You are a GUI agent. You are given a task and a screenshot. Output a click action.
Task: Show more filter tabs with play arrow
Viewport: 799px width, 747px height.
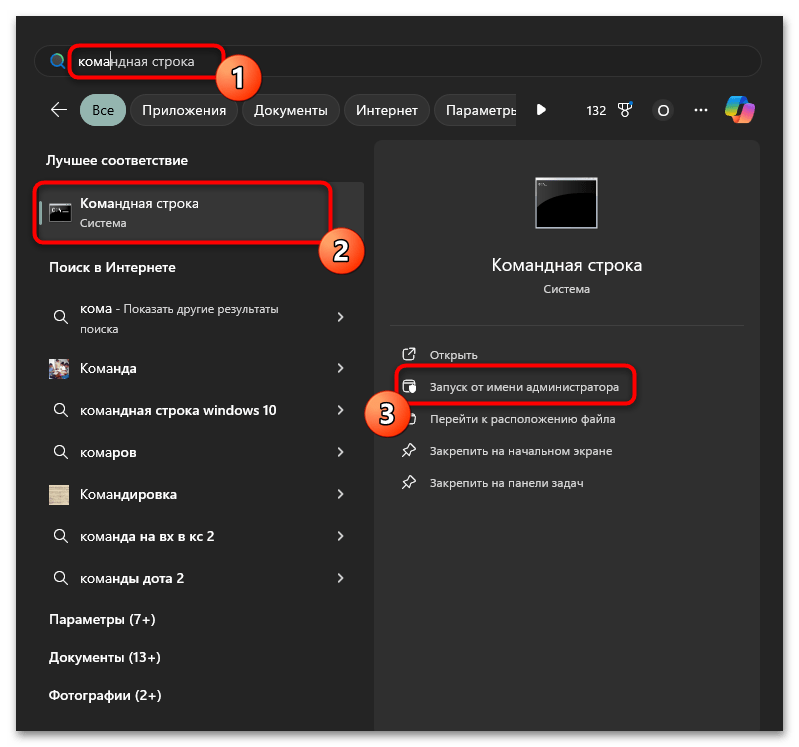541,110
